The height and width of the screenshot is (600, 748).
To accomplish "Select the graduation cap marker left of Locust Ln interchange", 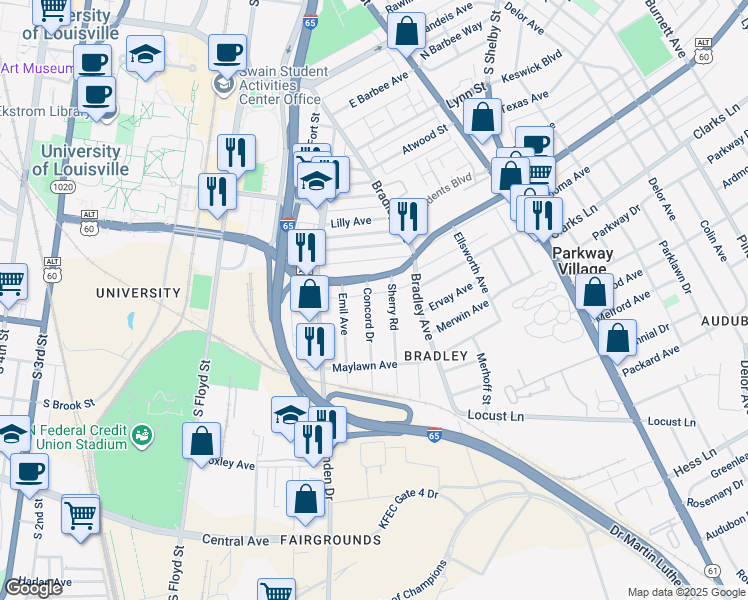I will click(x=291, y=414).
